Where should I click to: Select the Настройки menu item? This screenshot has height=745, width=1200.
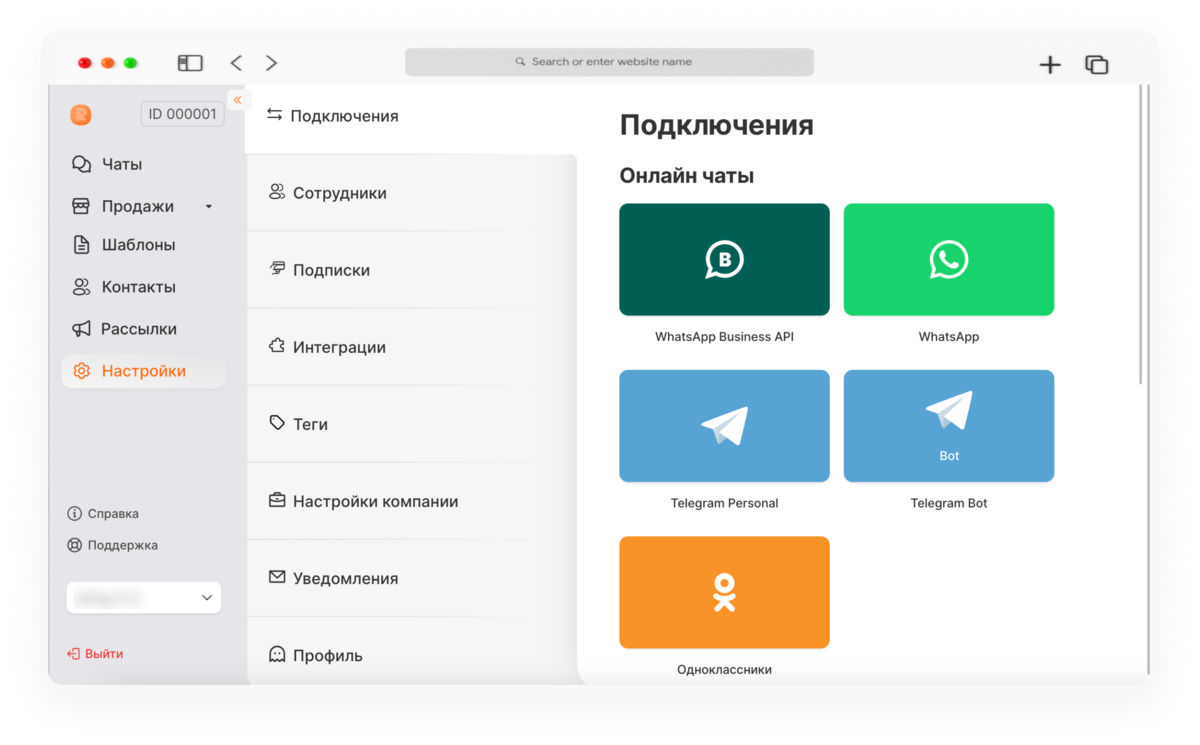(144, 371)
